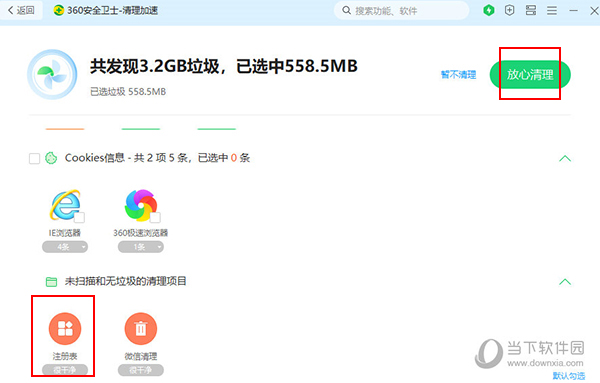Open the hamburger main menu

click(552, 10)
